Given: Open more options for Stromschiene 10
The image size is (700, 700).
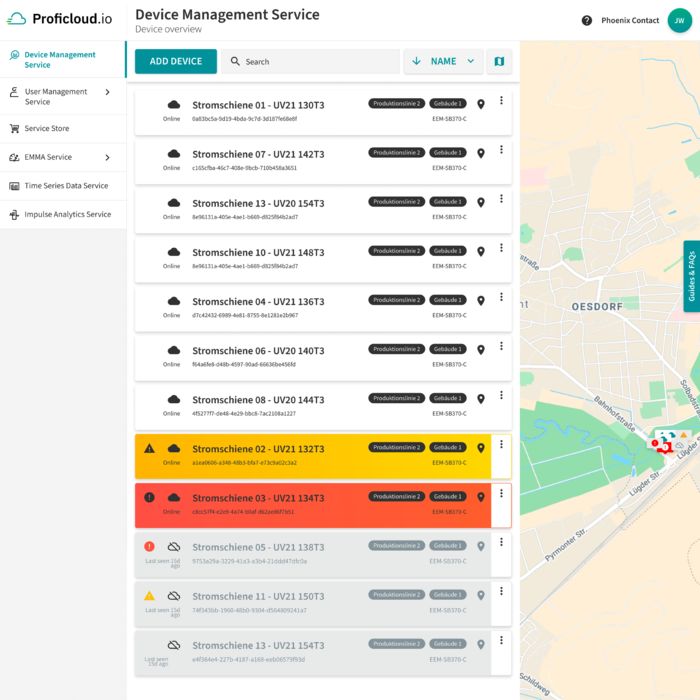Looking at the screenshot, I should click(x=501, y=248).
